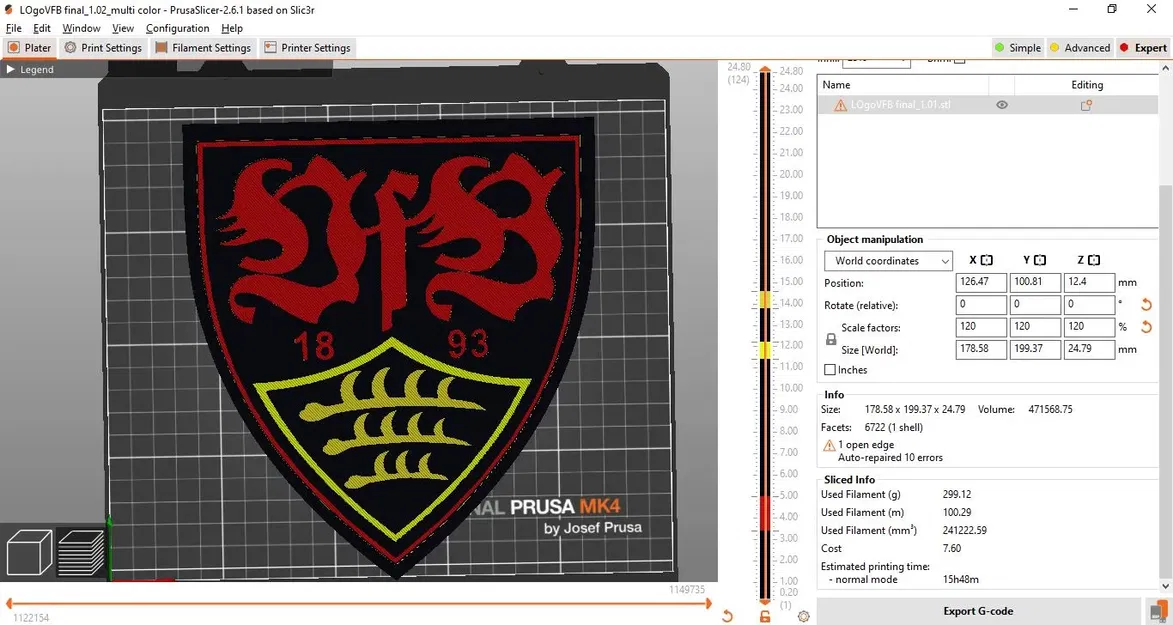The width and height of the screenshot is (1173, 625).
Task: Switch to sliced layers preview icon
Action: tap(81, 552)
